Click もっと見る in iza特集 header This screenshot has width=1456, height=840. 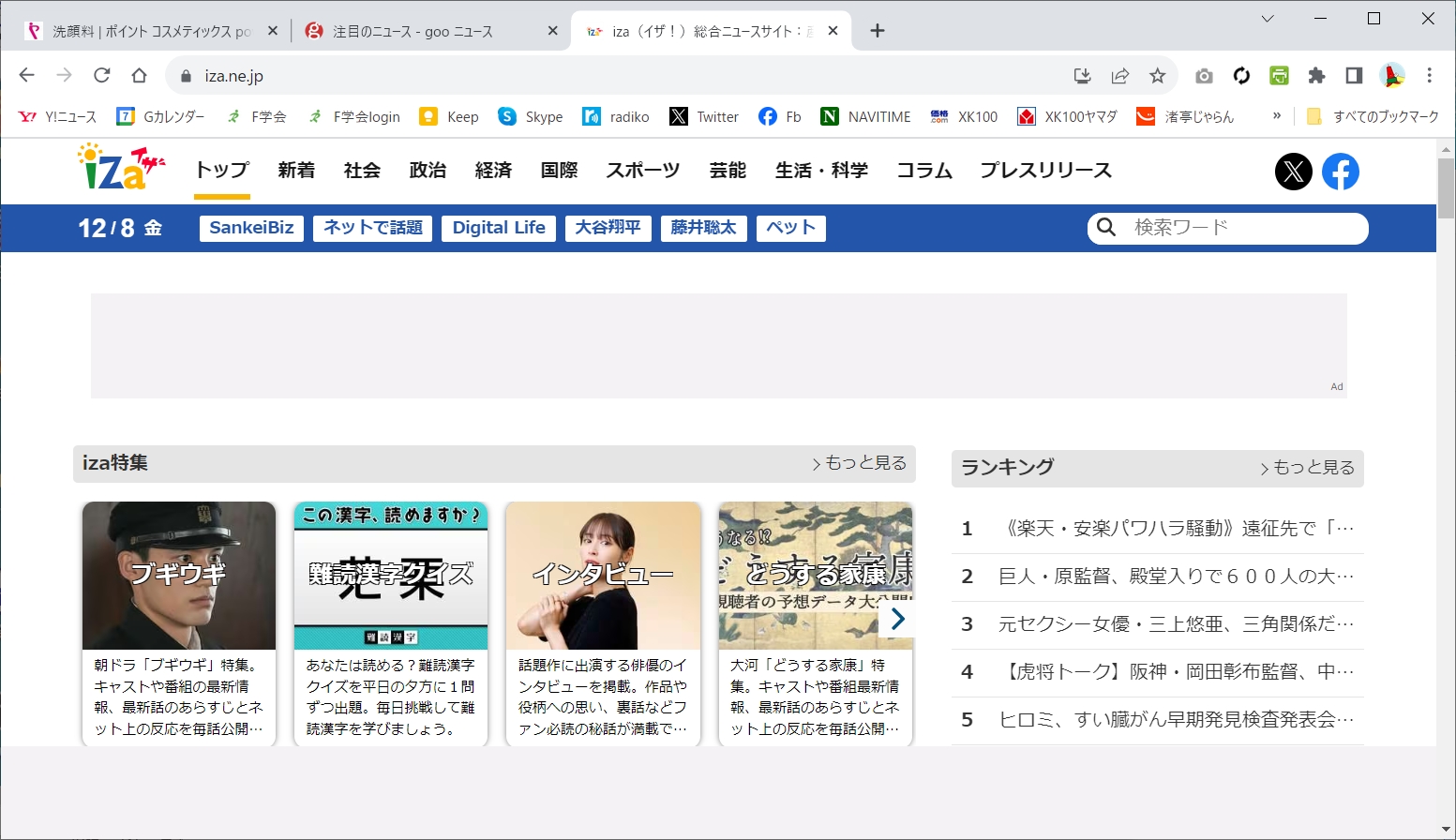(860, 463)
